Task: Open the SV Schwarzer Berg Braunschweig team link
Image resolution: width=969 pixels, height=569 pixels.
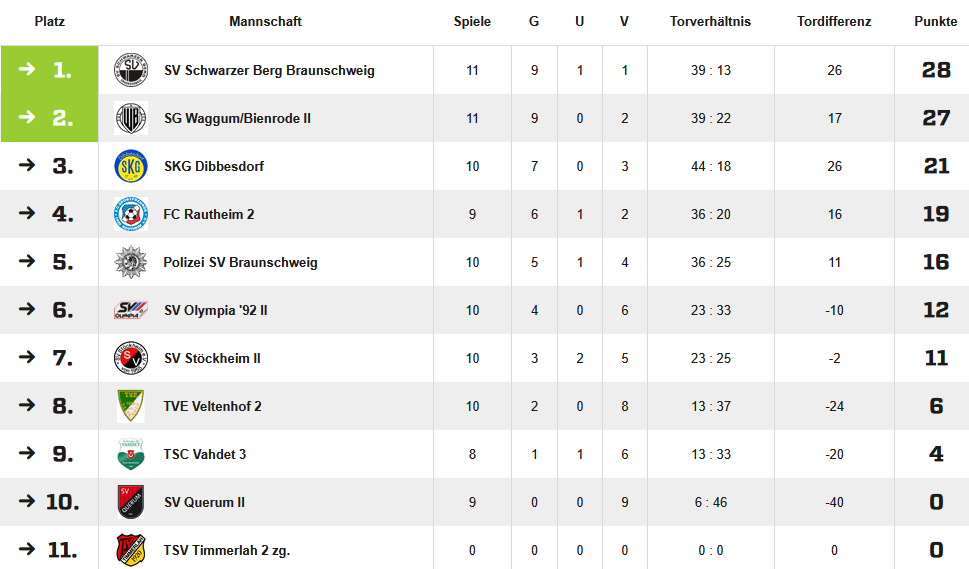Action: [269, 71]
